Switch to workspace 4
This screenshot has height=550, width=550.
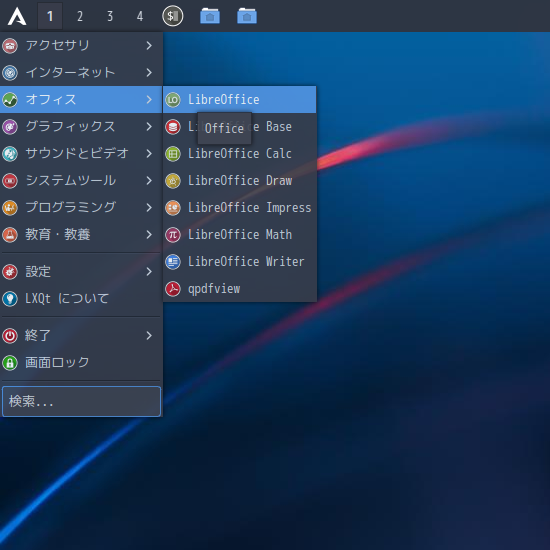(140, 16)
